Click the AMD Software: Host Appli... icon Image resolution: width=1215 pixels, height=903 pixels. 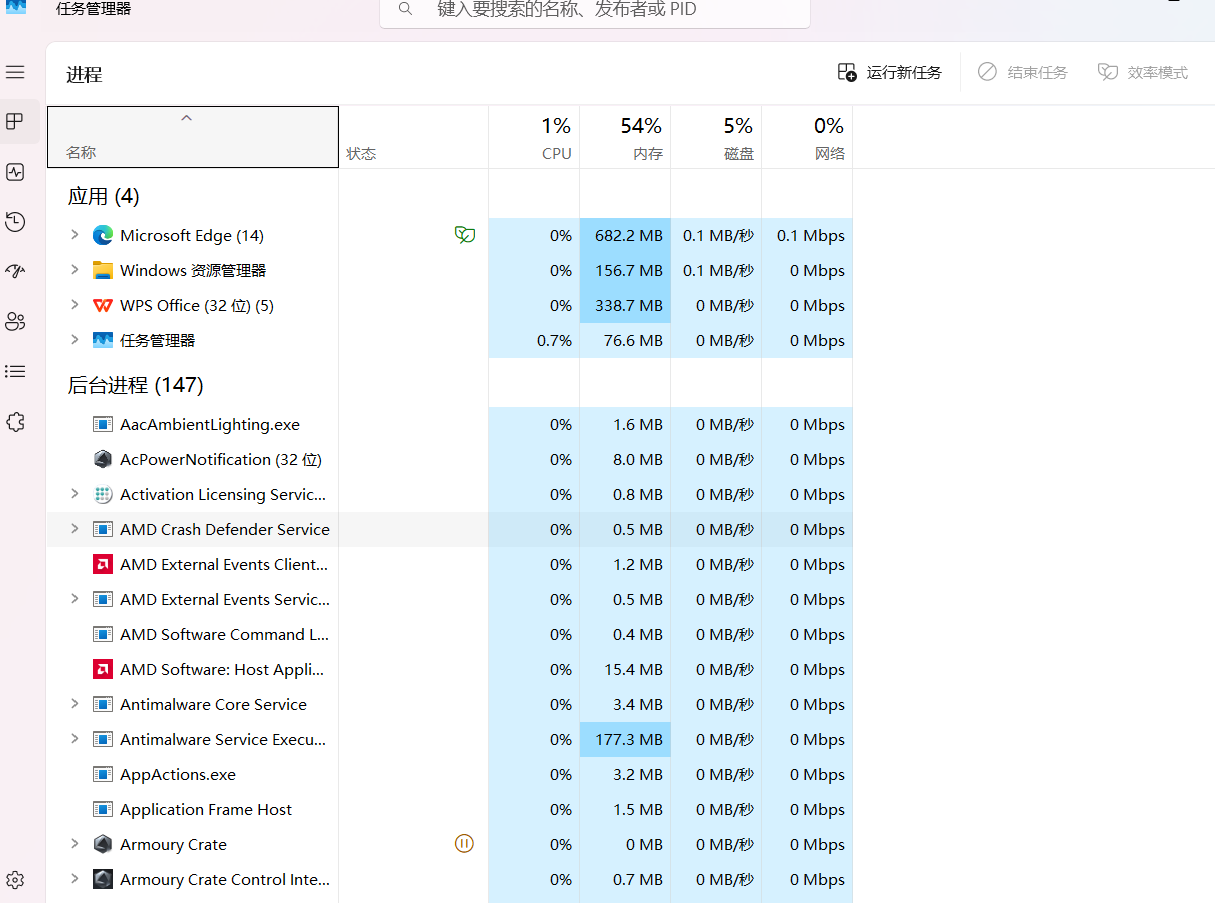[102, 669]
